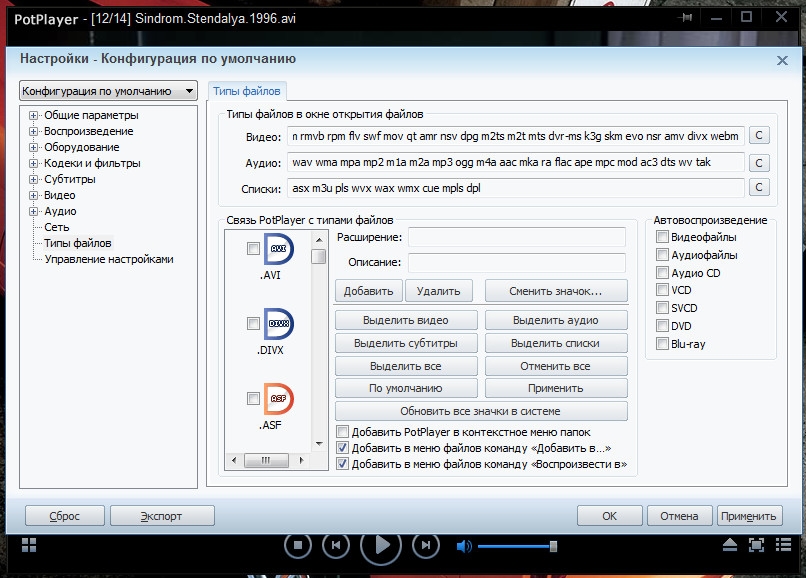
Task: Click the Расширение input field
Action: click(x=516, y=237)
